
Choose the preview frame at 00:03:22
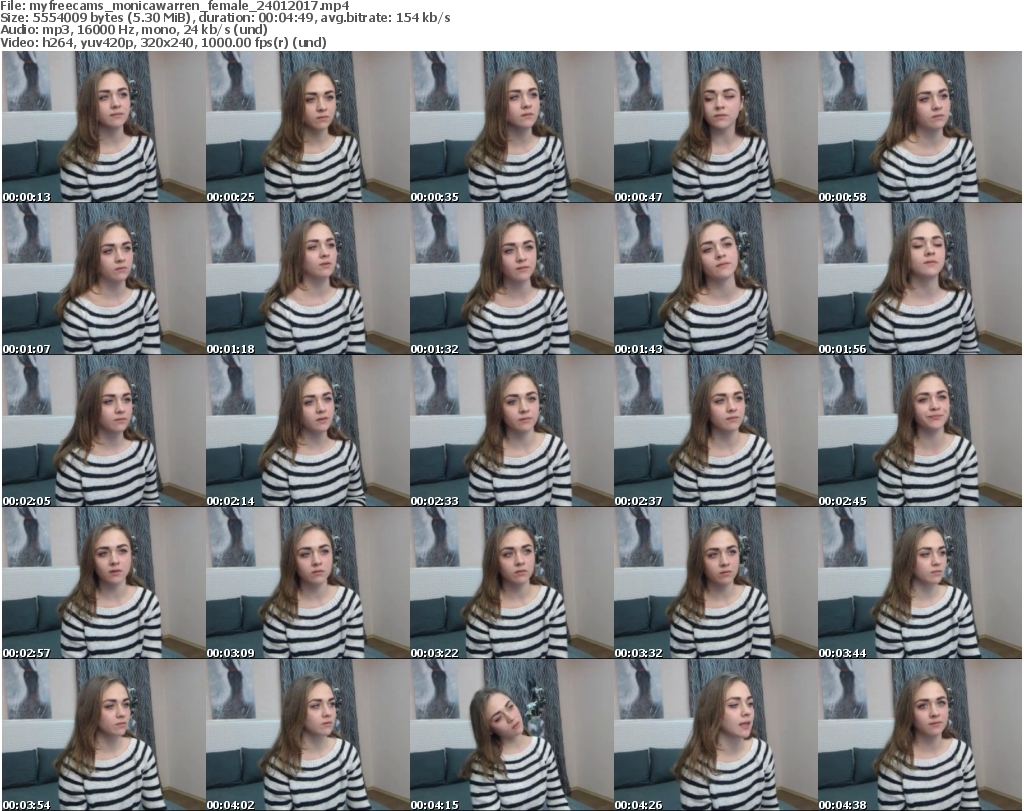pos(511,582)
